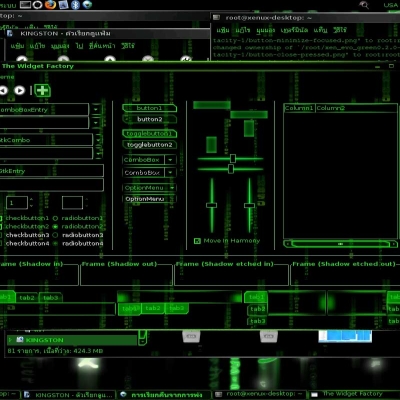The width and height of the screenshot is (400, 400).
Task: Open the first menu in KINGSTON window menubar
Action: (17, 46)
